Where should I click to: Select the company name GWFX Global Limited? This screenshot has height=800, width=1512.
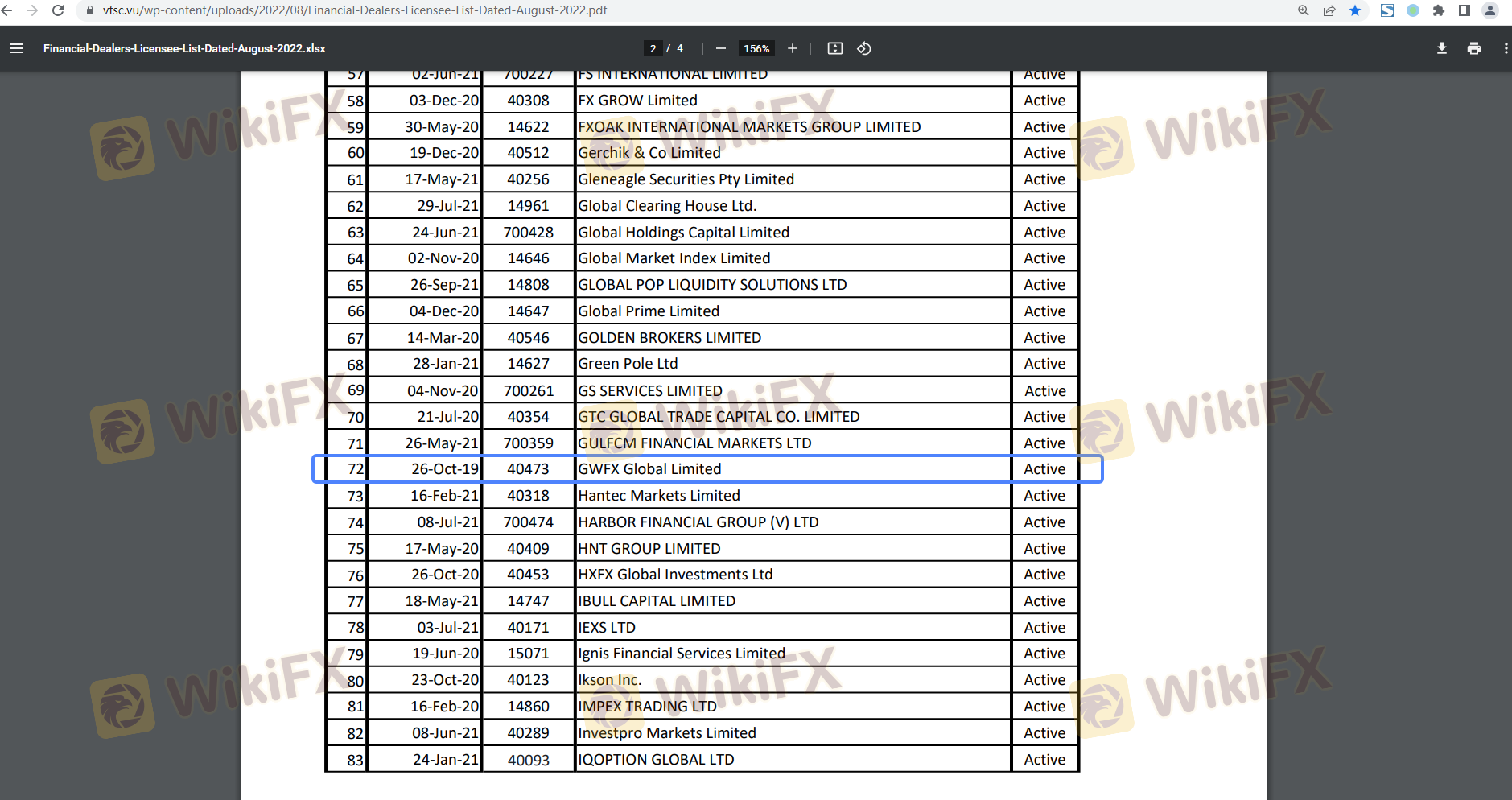[649, 469]
